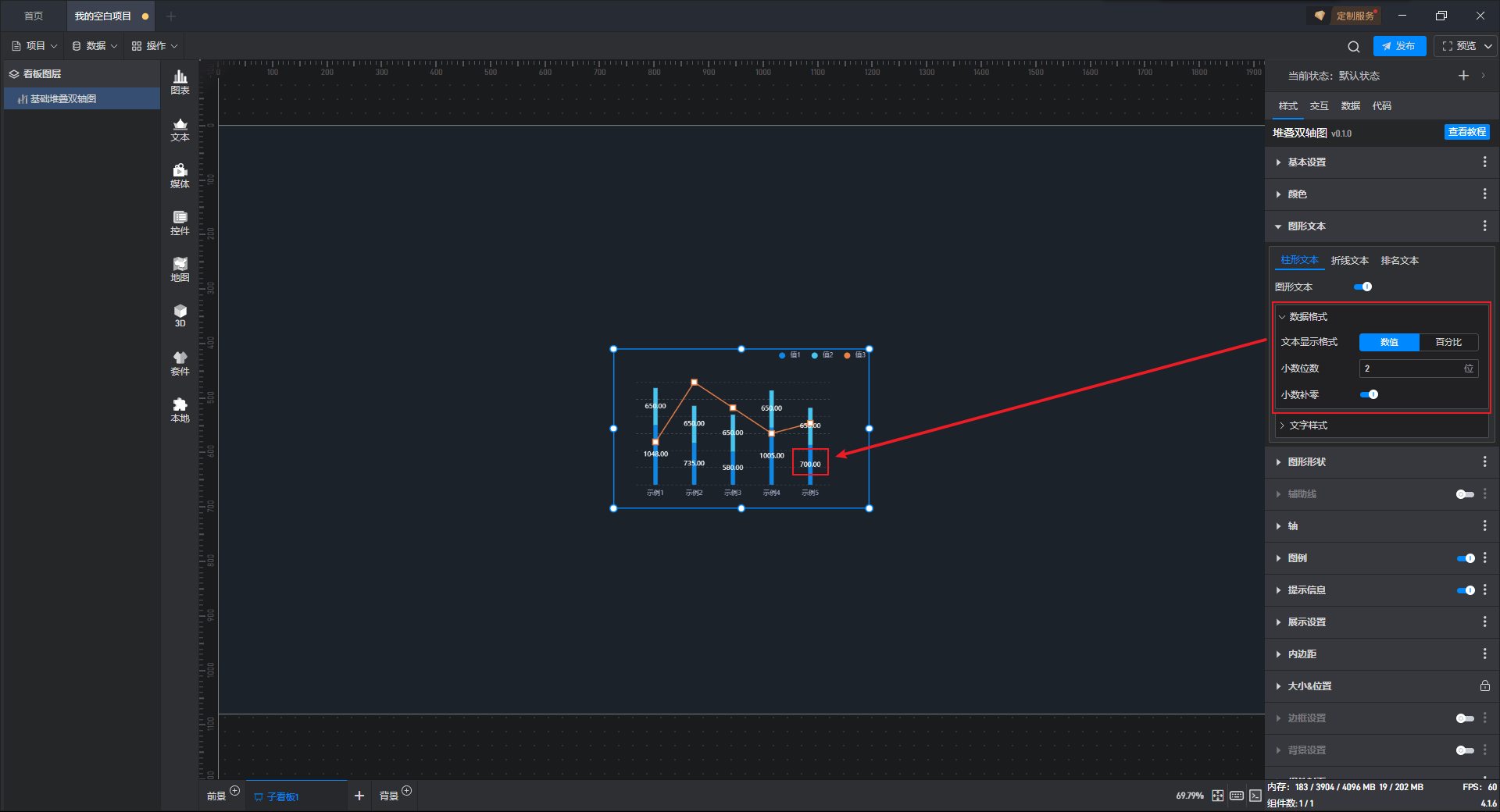This screenshot has height=812, width=1500.
Task: Open the 本地 local components panel
Action: tap(180, 410)
